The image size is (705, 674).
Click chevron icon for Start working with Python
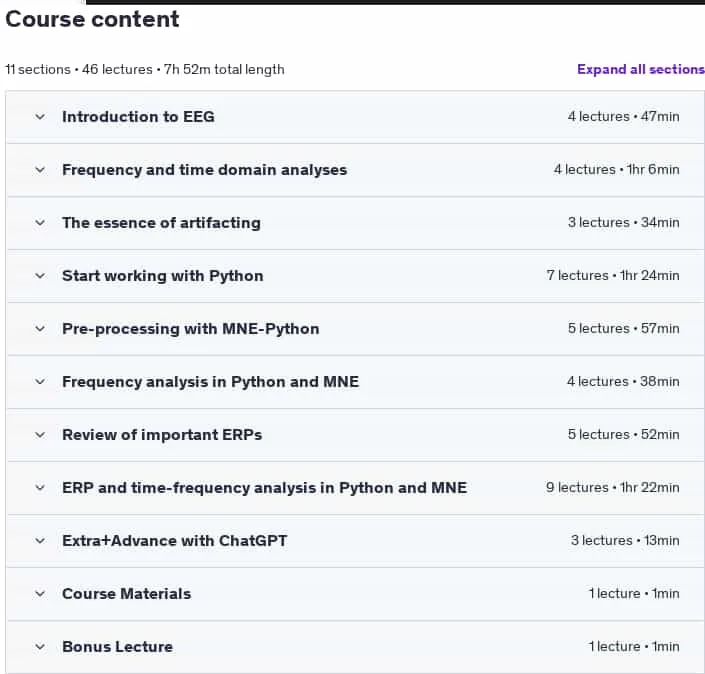tap(40, 276)
